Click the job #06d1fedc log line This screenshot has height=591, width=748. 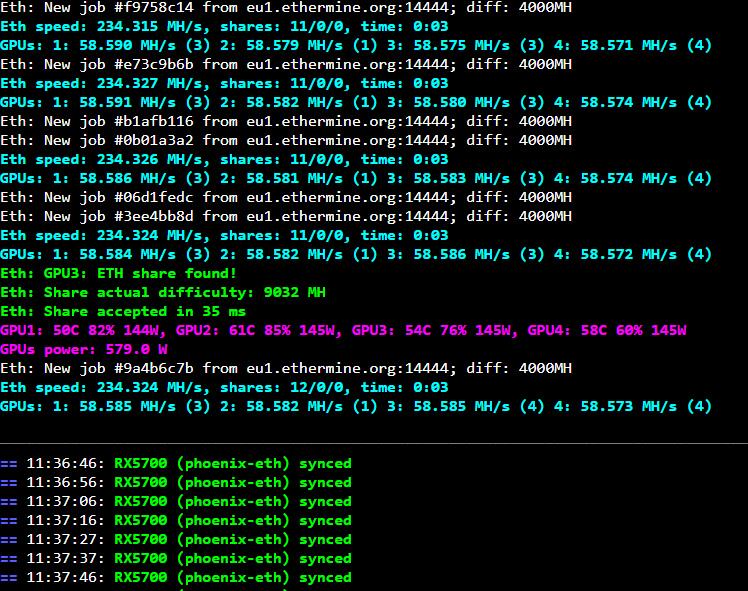[286, 197]
